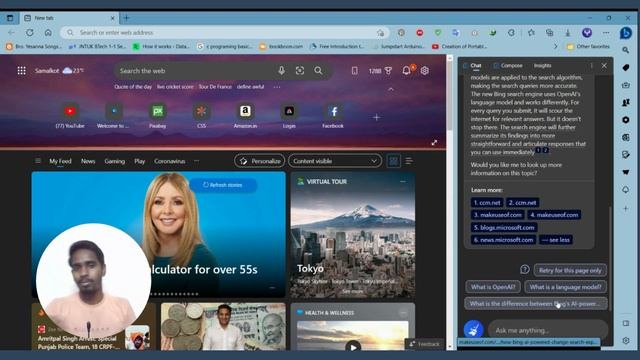
Task: Expand the background image with the arrows icon
Action: point(434,142)
